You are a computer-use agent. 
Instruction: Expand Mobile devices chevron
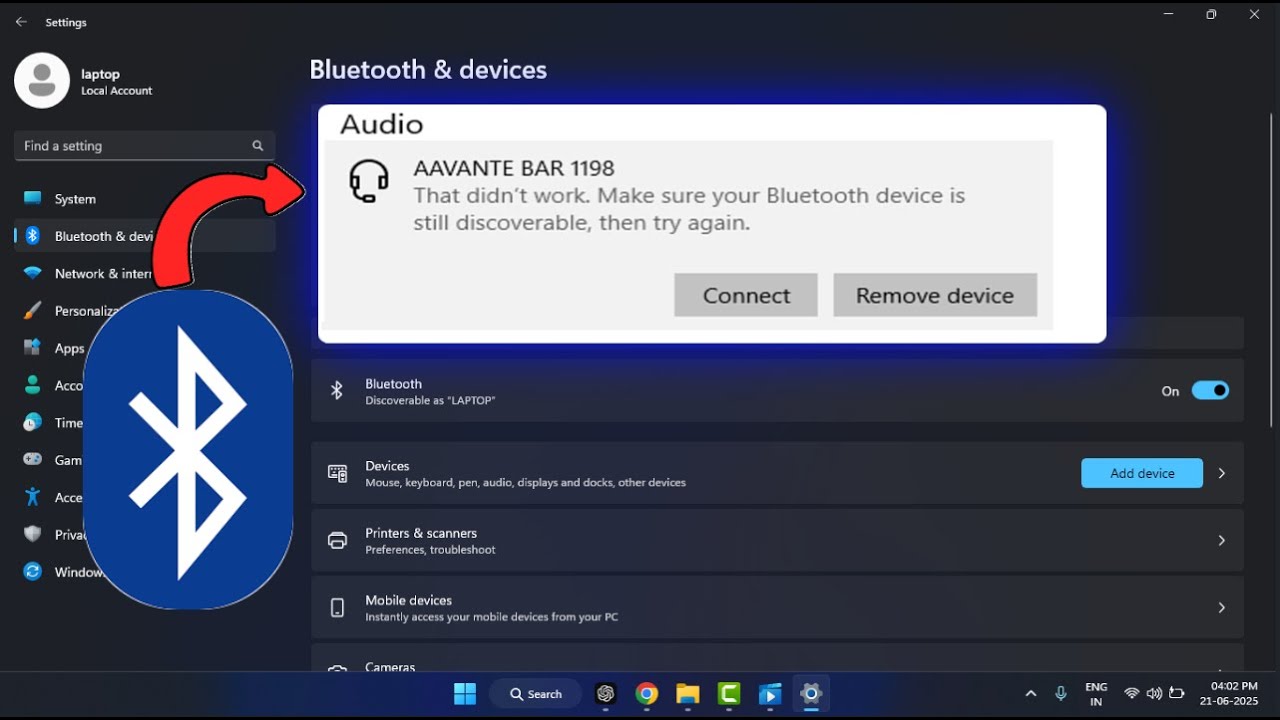[1221, 607]
